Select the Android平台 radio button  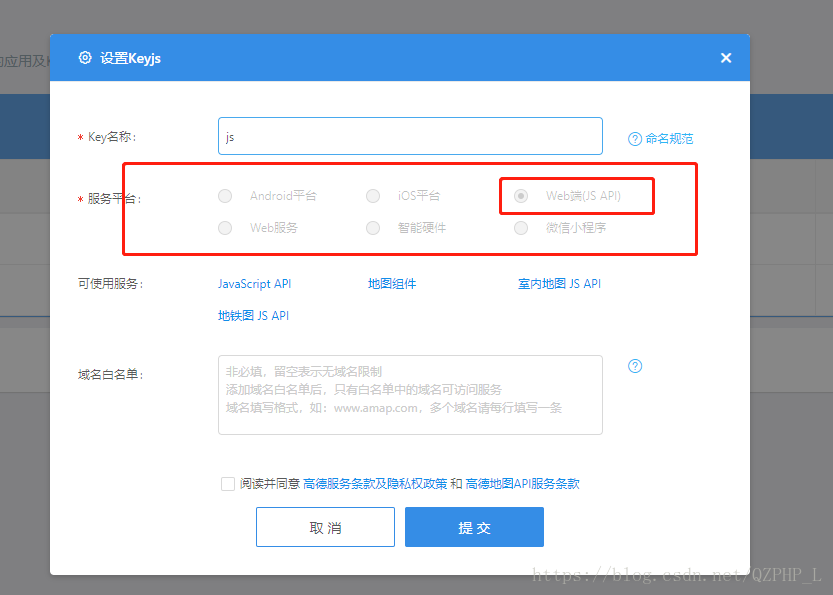(225, 196)
